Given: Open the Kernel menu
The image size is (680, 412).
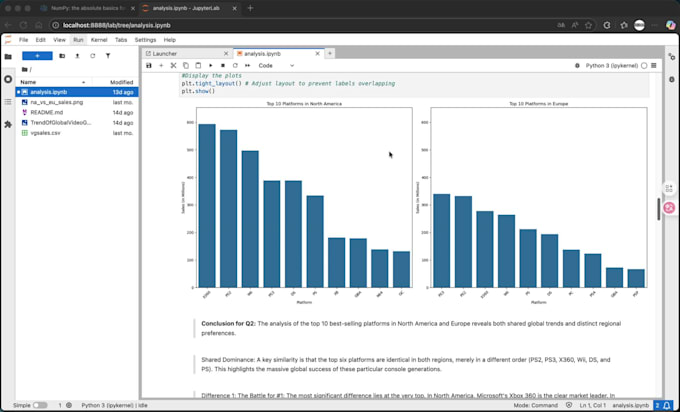Looking at the screenshot, I should point(99,39).
